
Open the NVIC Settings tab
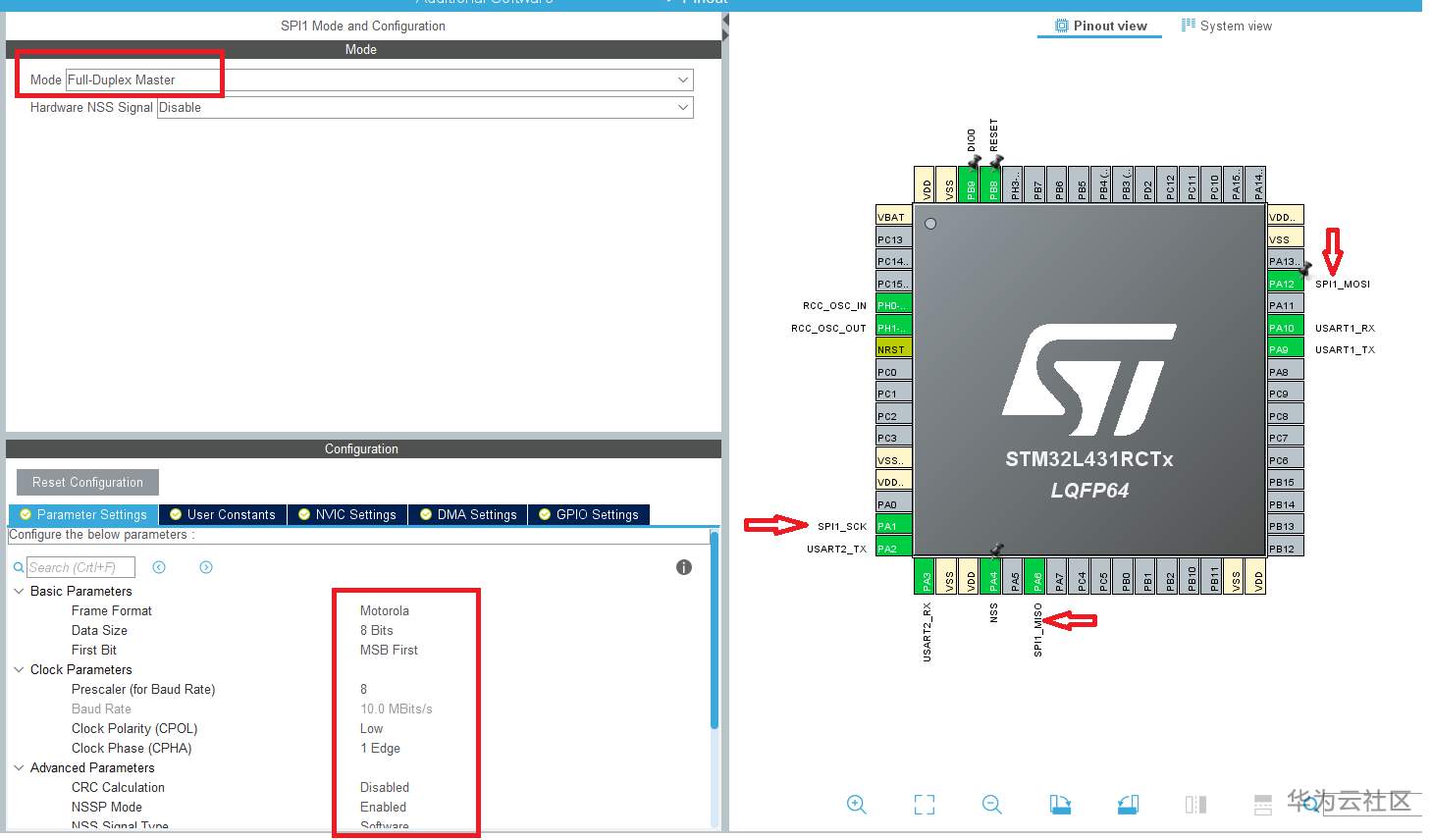[x=347, y=514]
